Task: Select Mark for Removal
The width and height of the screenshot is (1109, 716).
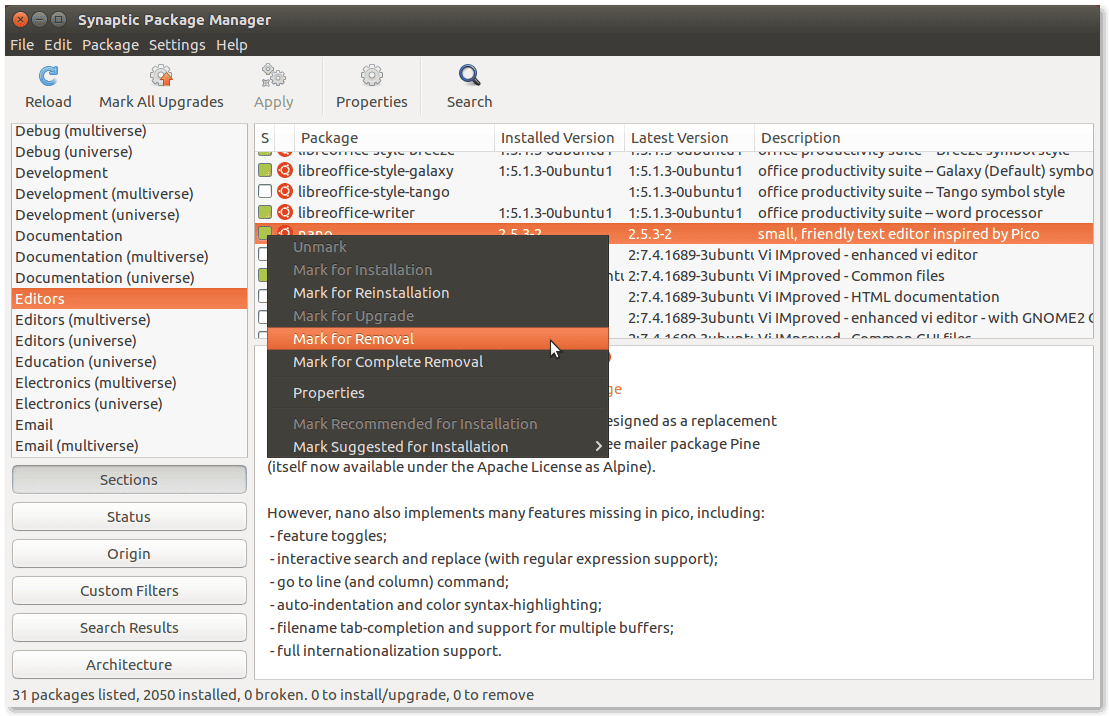Action: 438,339
